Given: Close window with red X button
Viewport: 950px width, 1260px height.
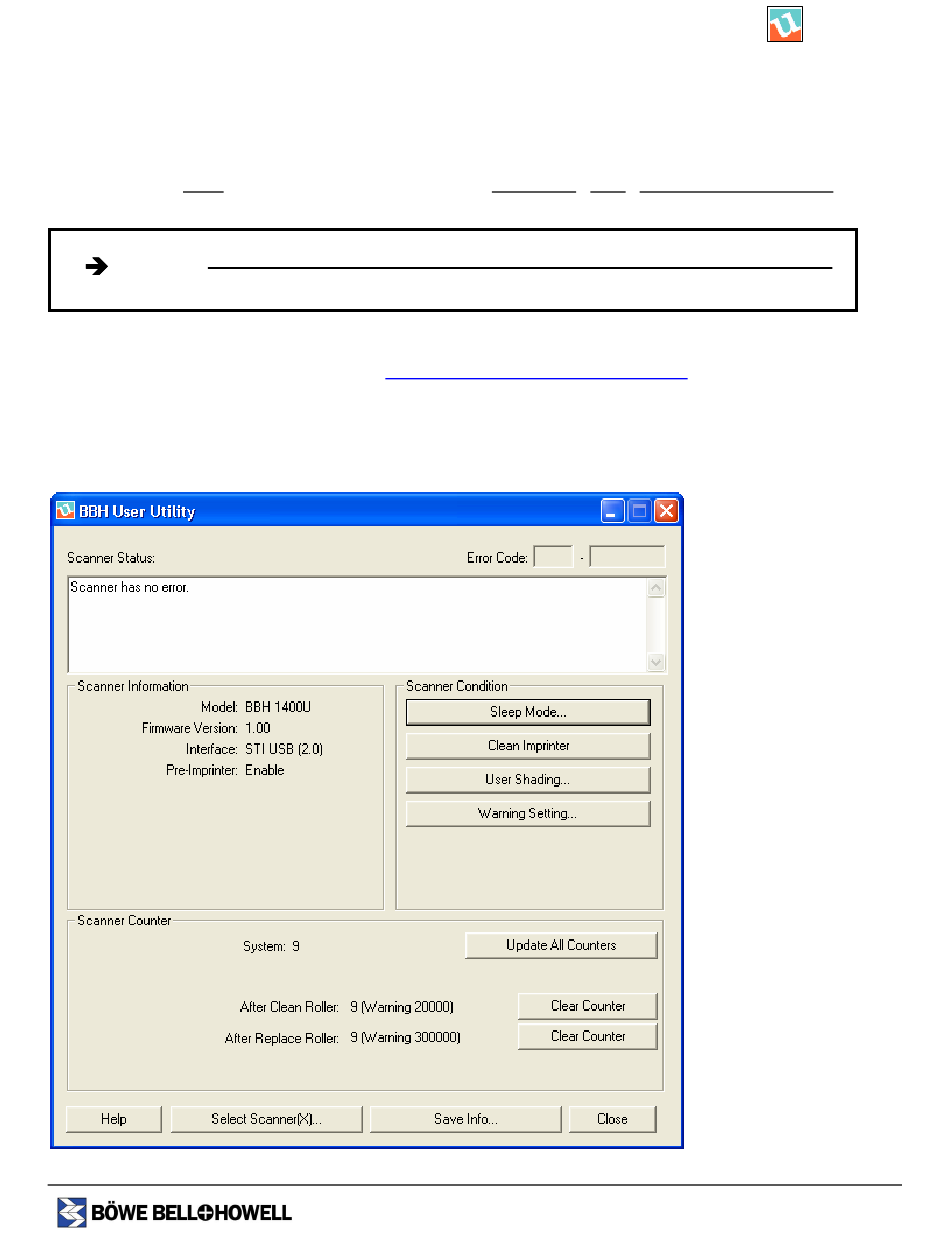Looking at the screenshot, I should [667, 511].
